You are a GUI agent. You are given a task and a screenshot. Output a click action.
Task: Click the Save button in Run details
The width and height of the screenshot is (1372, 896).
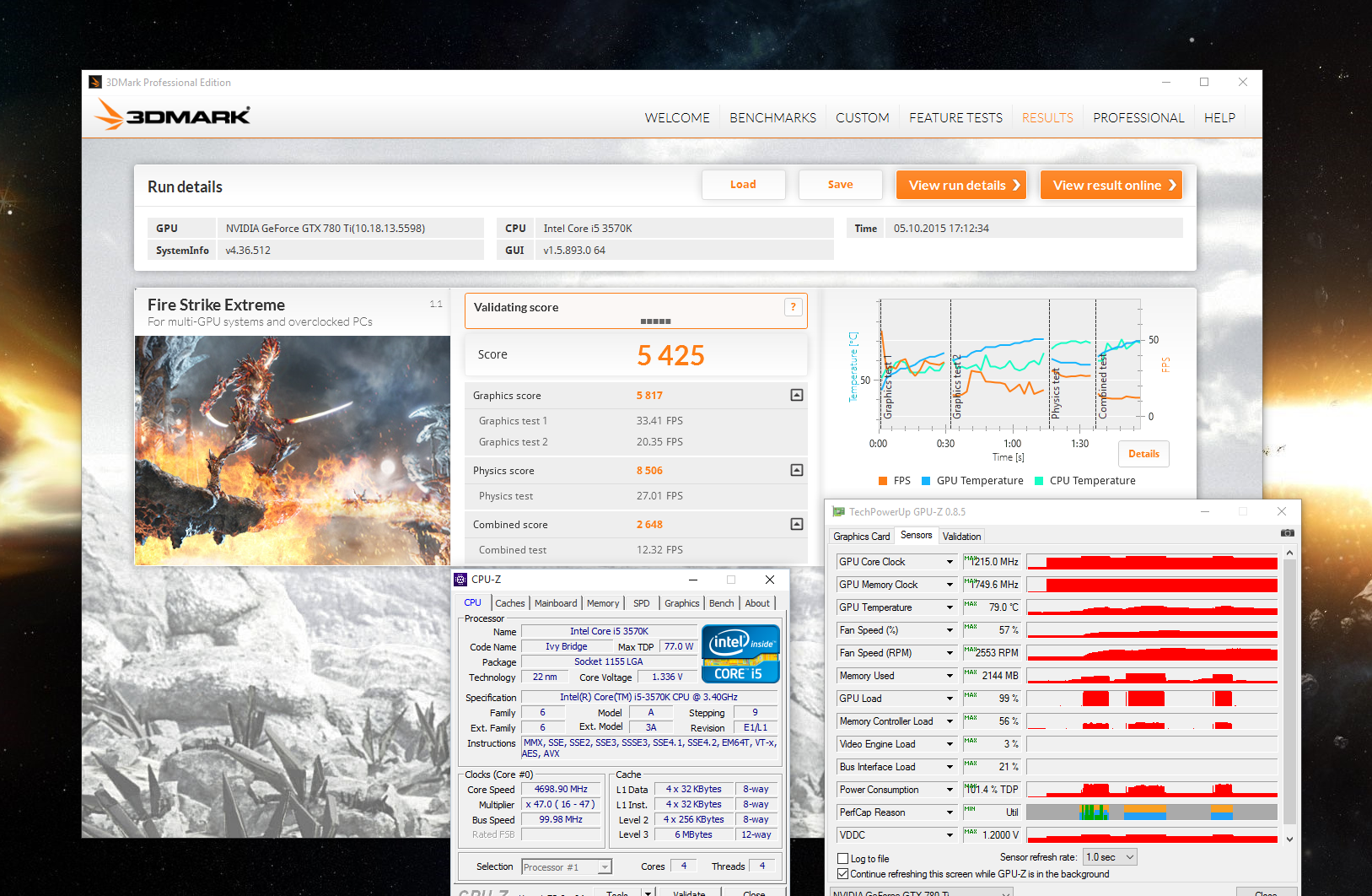[x=841, y=185]
